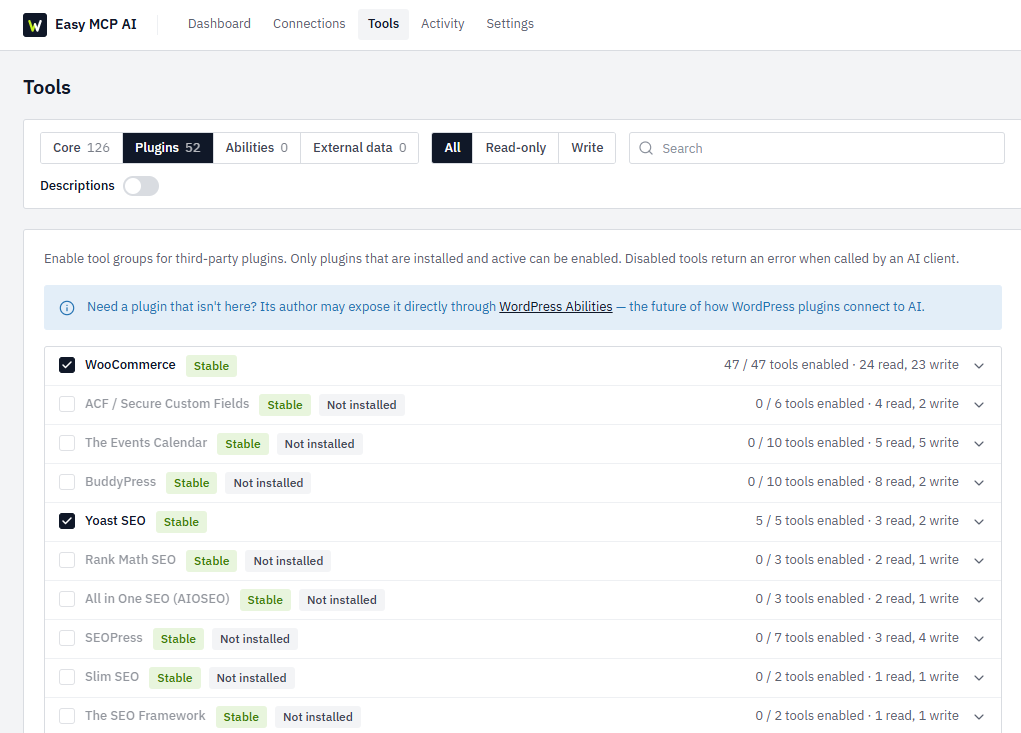Open the Connections nav item
The width and height of the screenshot is (1021, 733).
[x=309, y=24]
